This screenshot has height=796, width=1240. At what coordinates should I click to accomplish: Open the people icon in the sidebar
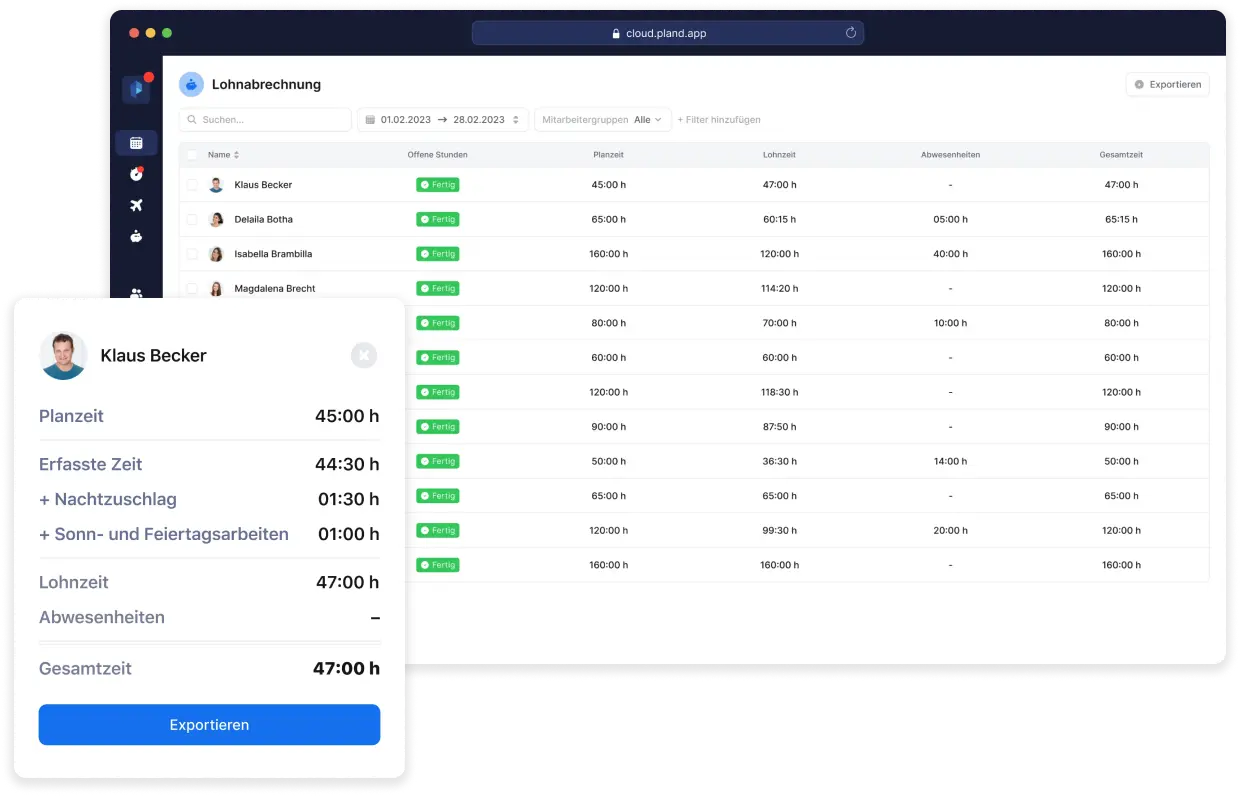(x=136, y=294)
